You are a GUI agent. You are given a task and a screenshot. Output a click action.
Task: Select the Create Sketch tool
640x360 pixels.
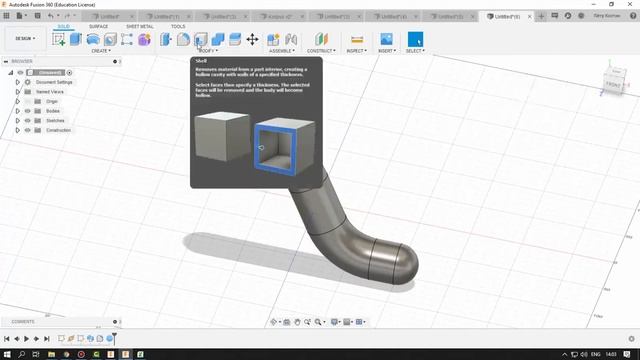(x=59, y=39)
